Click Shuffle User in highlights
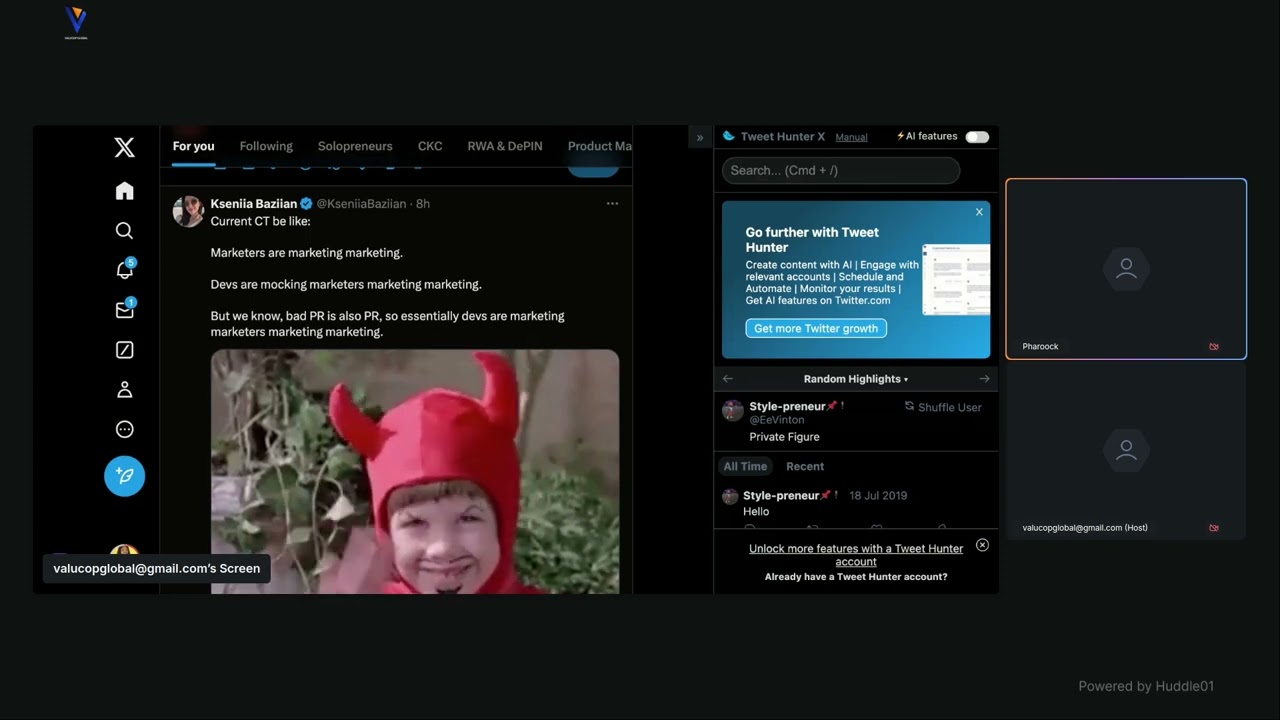 [x=943, y=407]
